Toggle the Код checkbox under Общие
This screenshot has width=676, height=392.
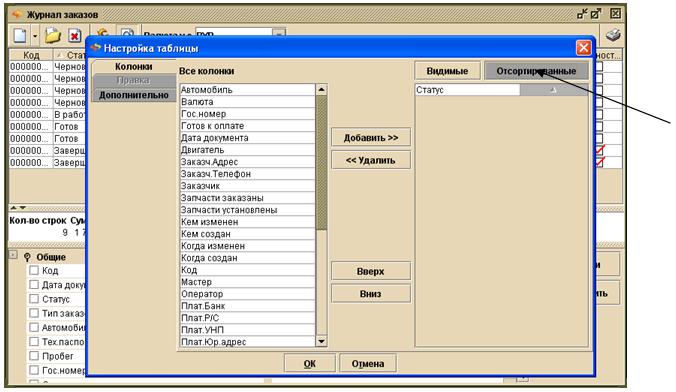pyautogui.click(x=34, y=270)
